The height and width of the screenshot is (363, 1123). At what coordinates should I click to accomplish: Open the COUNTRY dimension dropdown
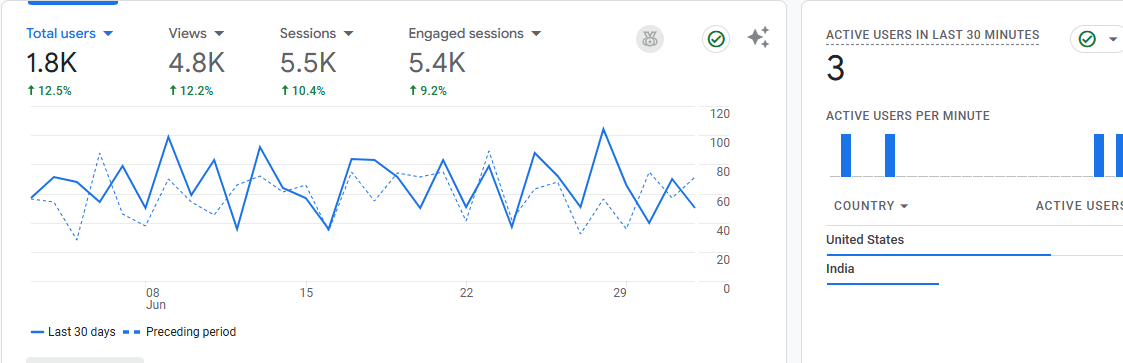(x=871, y=206)
